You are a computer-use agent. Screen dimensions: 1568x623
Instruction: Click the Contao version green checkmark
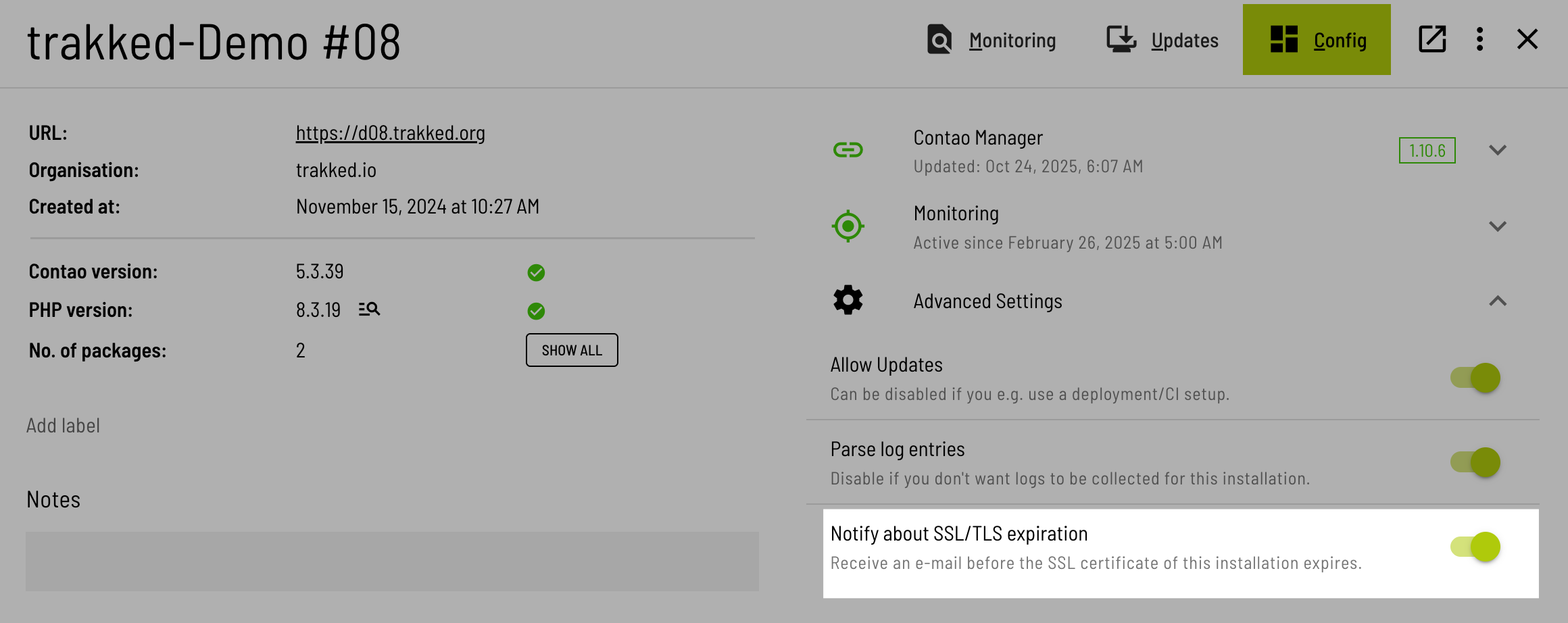(536, 272)
